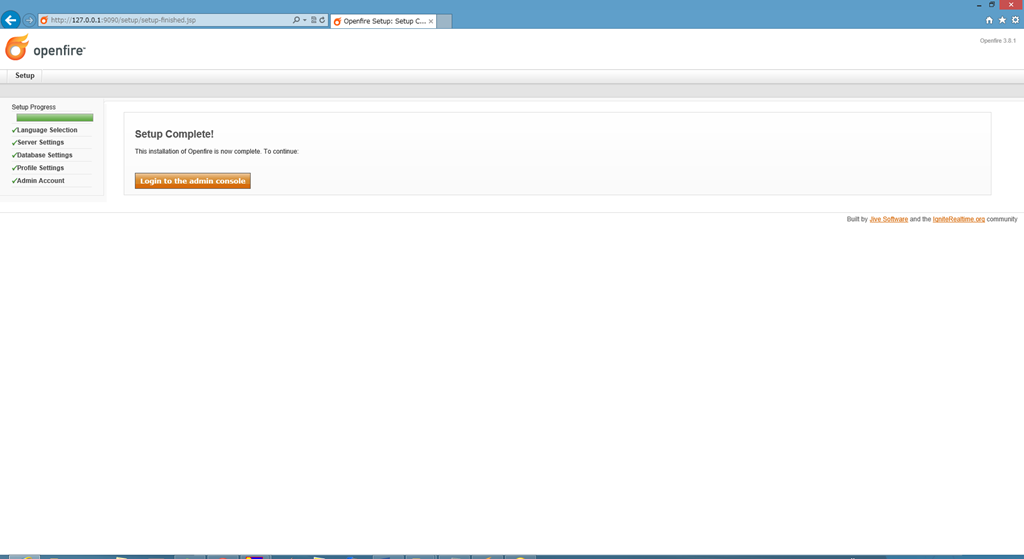This screenshot has height=559, width=1024.
Task: Go back with the browser back arrow
Action: [10, 20]
